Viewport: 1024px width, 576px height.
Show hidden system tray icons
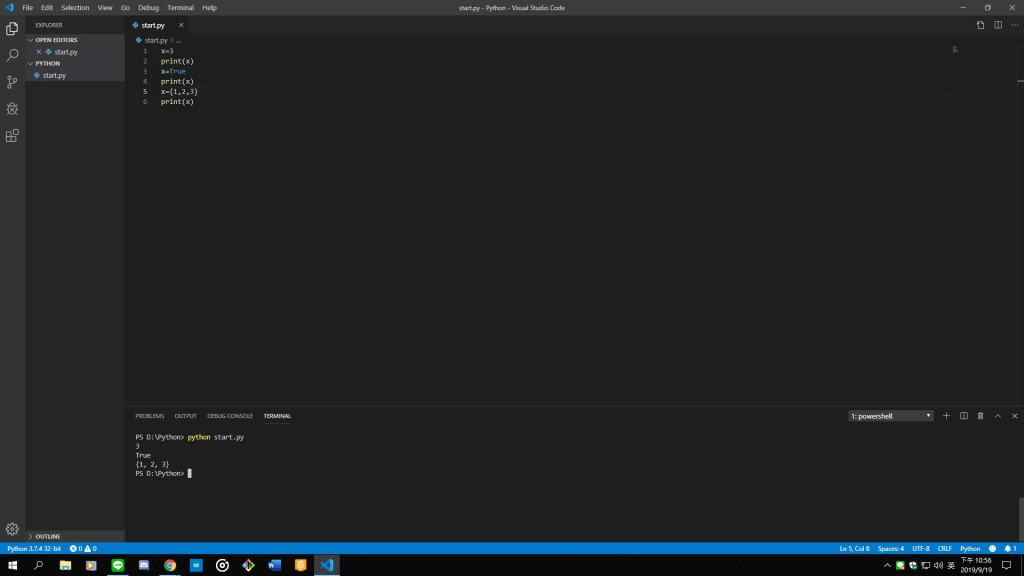coord(887,566)
